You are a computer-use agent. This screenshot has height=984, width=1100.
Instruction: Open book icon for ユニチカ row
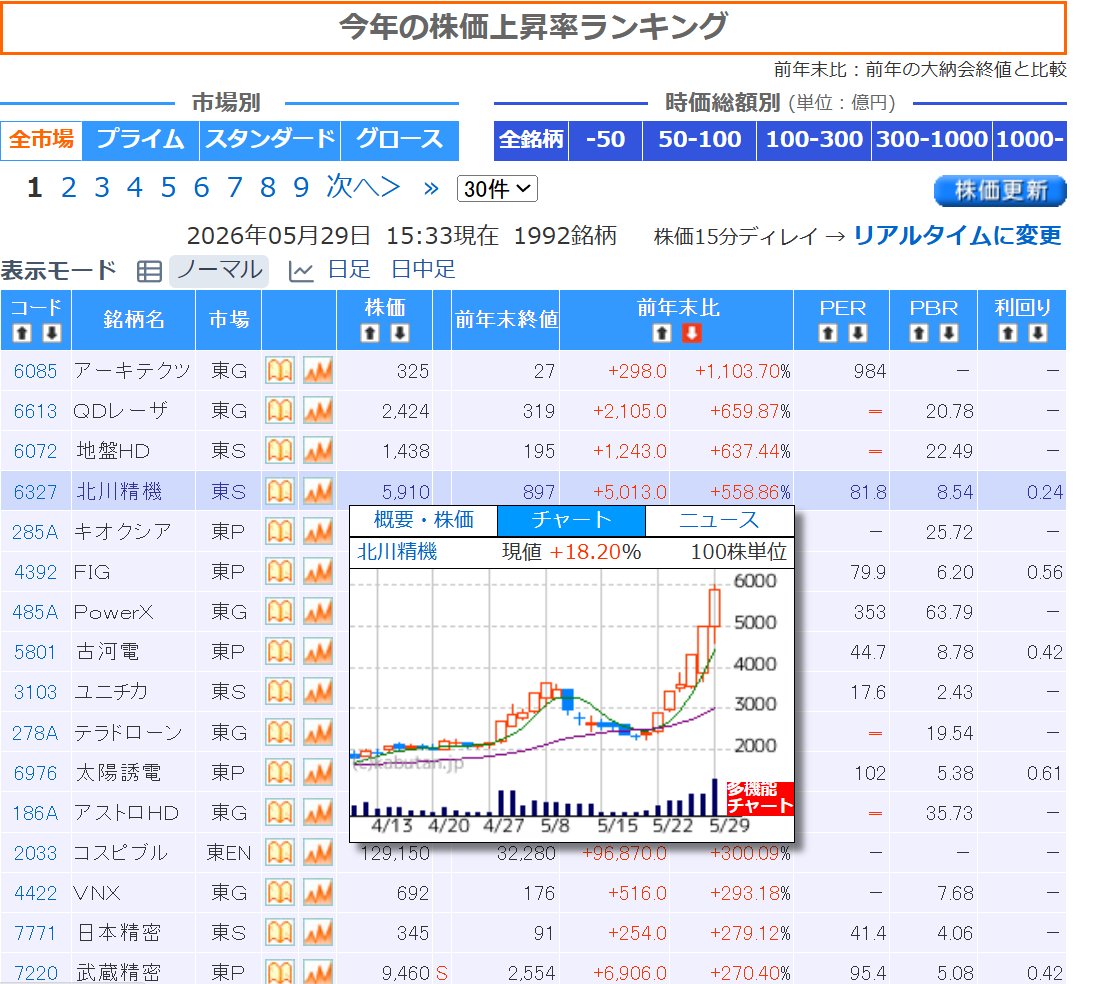(x=279, y=692)
